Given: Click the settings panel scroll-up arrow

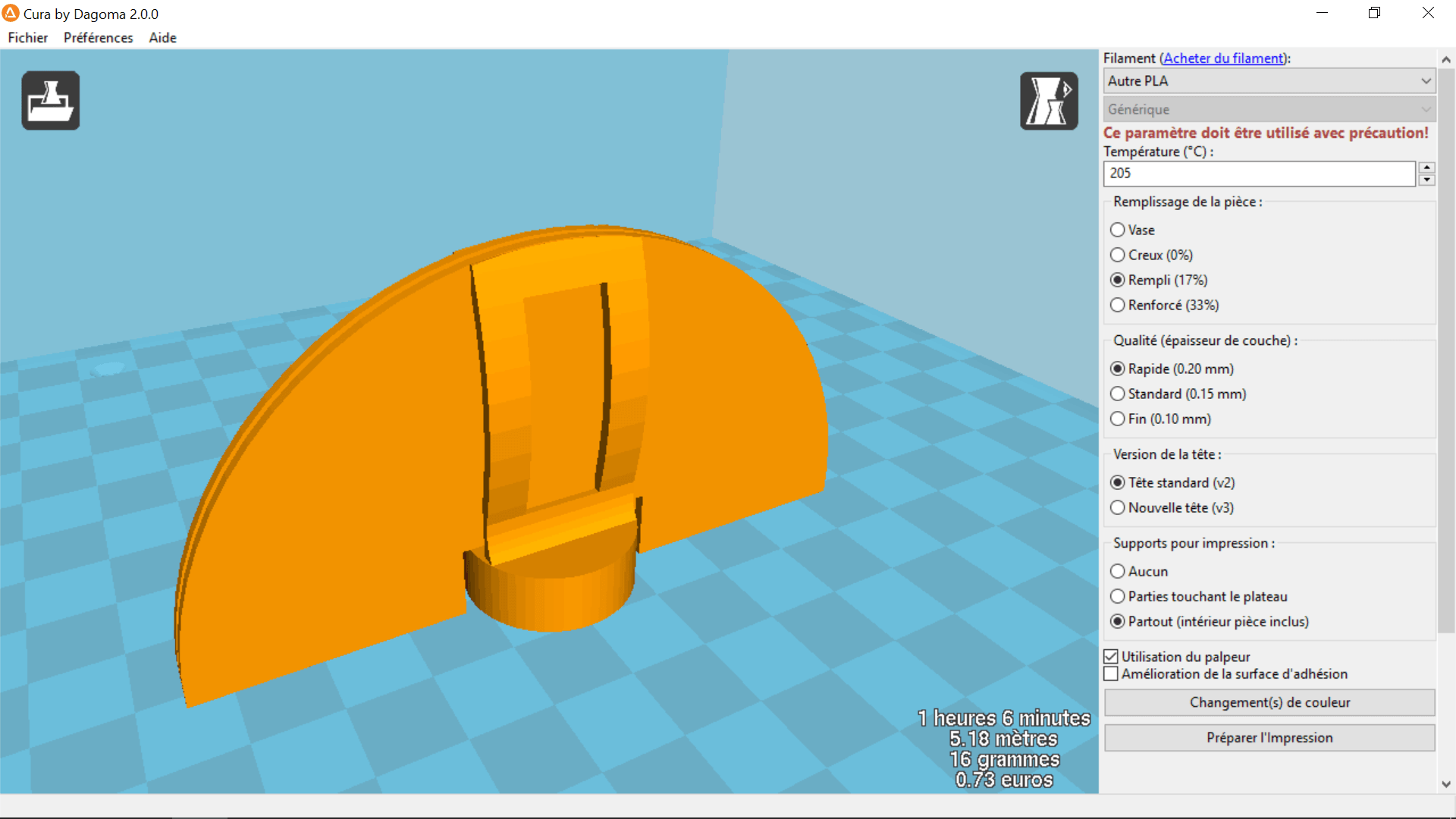Looking at the screenshot, I should [1446, 59].
